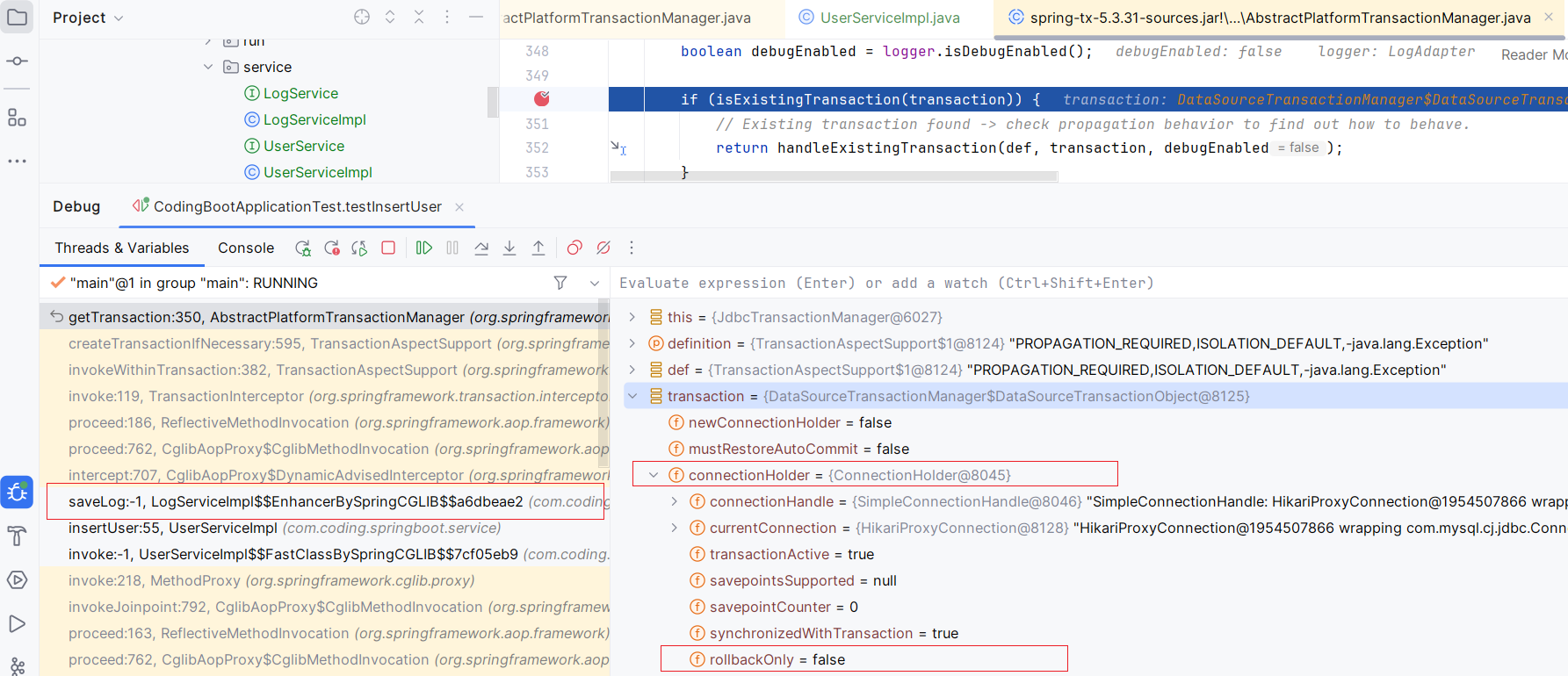Expand the 'this' variable node
Screen dimensions: 1568x676
pyautogui.click(x=632, y=317)
